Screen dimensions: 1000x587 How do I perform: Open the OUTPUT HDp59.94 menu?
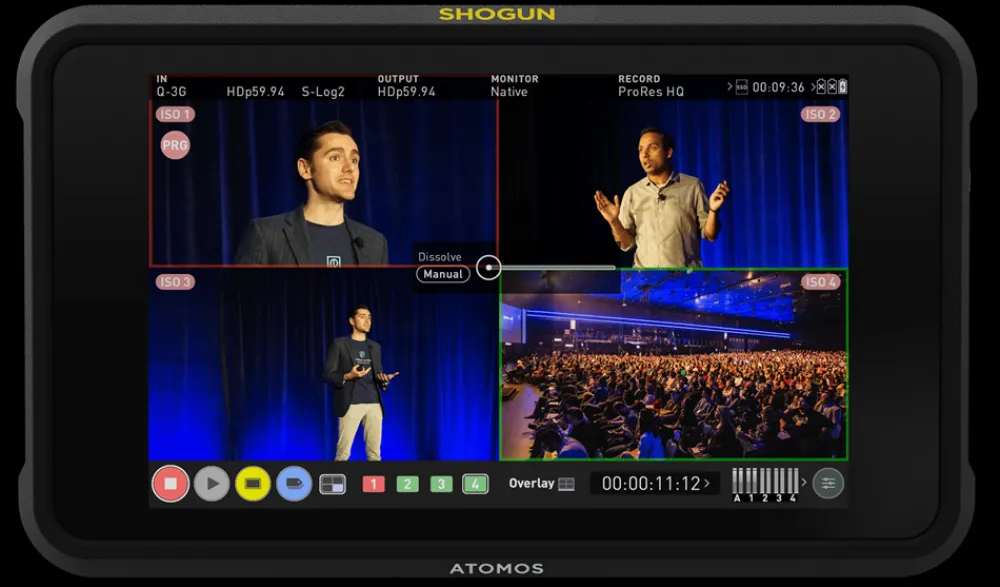pyautogui.click(x=406, y=86)
